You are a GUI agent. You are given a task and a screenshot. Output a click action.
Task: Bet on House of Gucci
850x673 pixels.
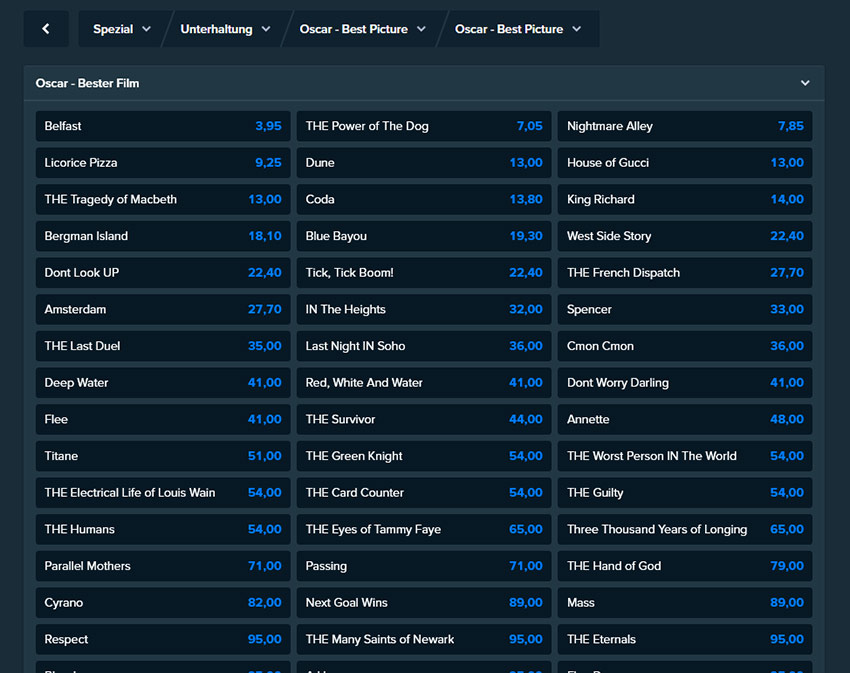(x=685, y=163)
